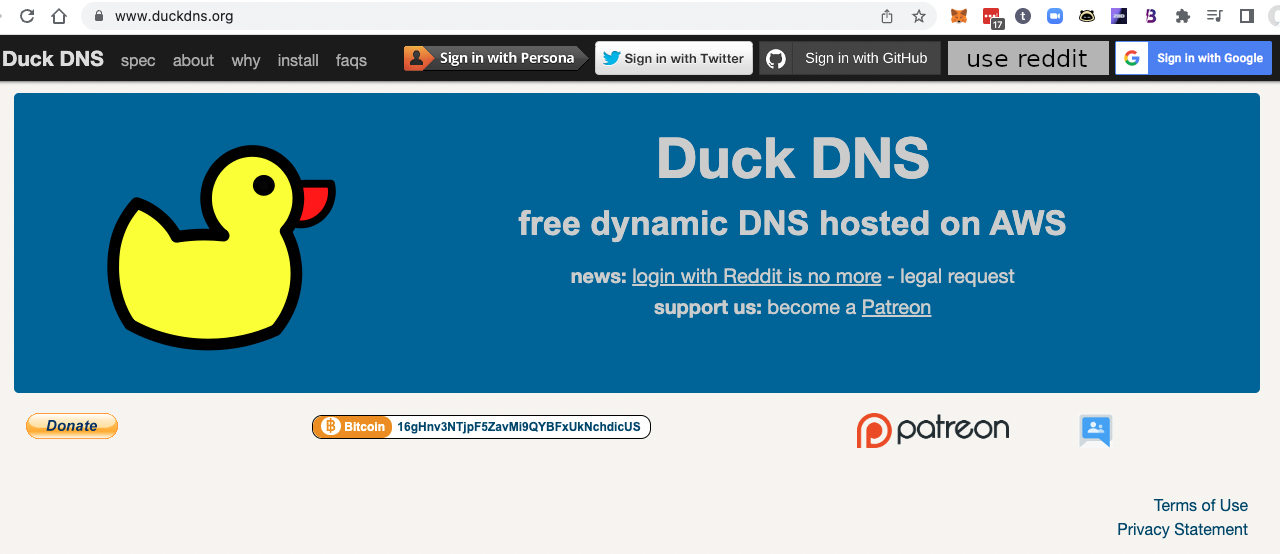Open the black-and-yellow face extension icon
This screenshot has width=1280, height=554.
[x=1087, y=16]
